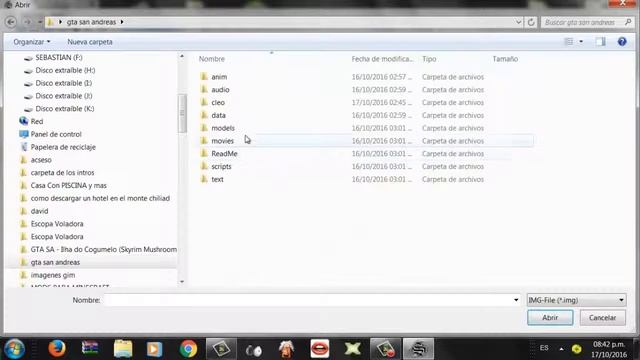Image resolution: width=640 pixels, height=360 pixels.
Task: Click the ES language indicator
Action: coord(544,348)
